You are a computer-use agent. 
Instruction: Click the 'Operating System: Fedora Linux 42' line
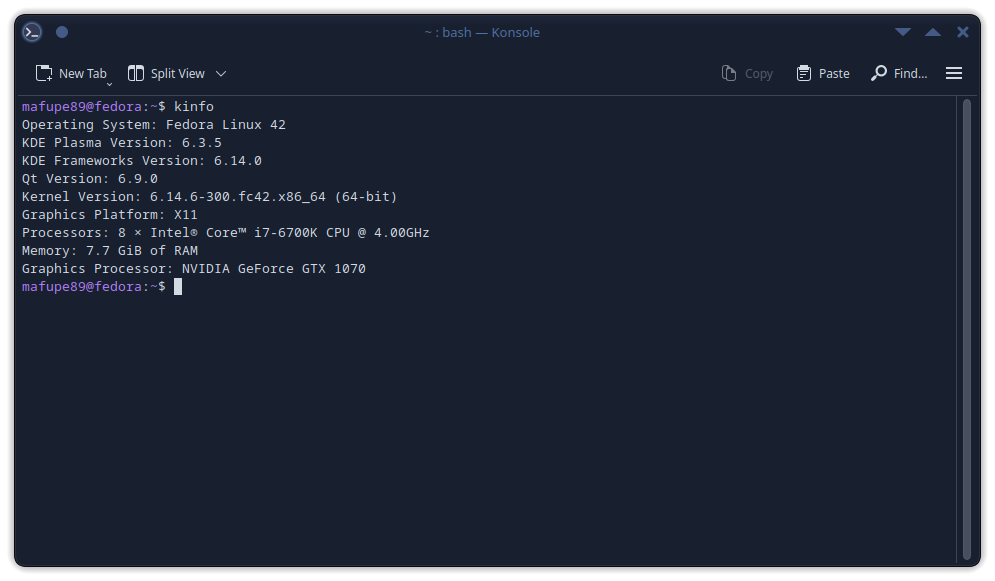tap(154, 125)
